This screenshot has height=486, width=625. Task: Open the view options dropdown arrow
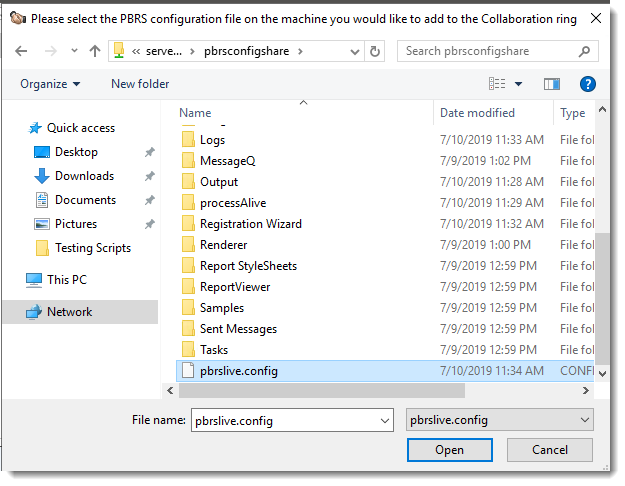(518, 84)
